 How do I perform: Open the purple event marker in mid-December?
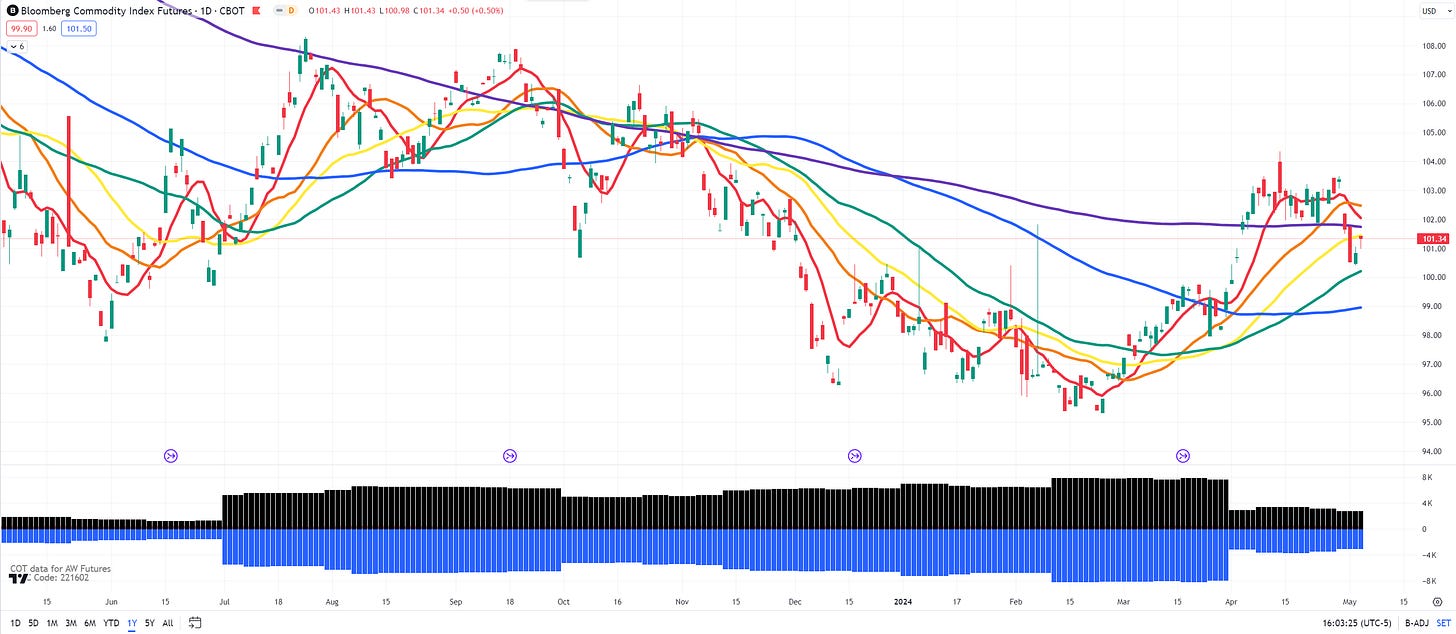pyautogui.click(x=855, y=456)
